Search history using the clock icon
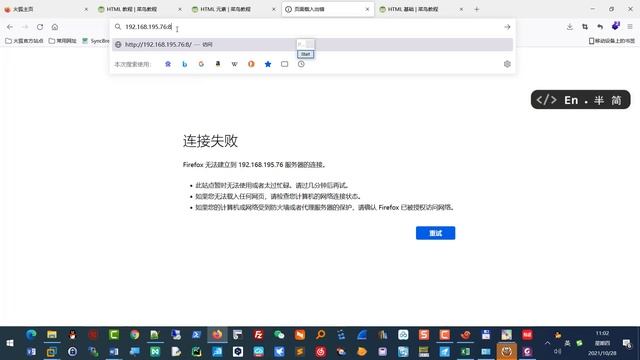This screenshot has height=360, width=640. click(x=301, y=64)
